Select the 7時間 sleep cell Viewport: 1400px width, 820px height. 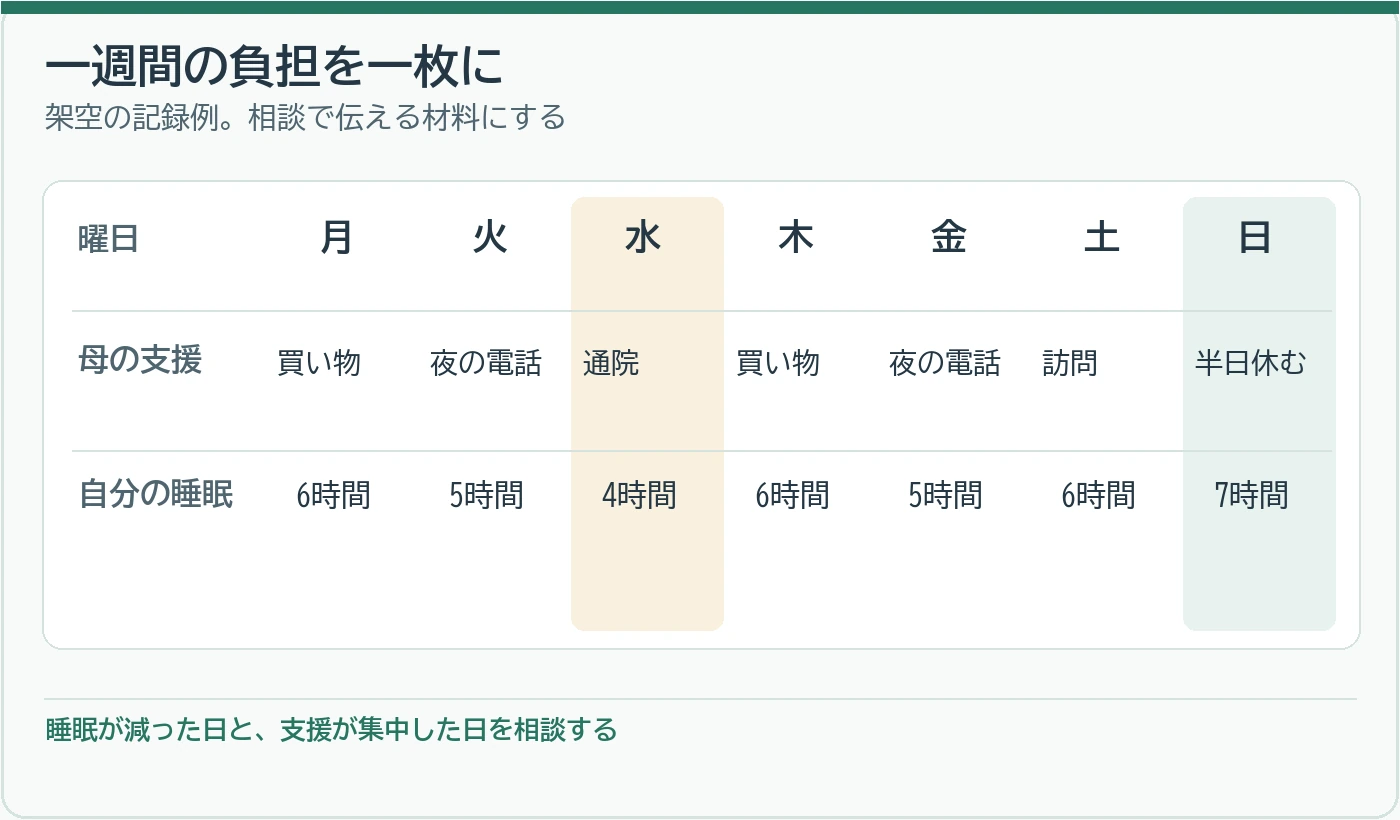pyautogui.click(x=1252, y=495)
